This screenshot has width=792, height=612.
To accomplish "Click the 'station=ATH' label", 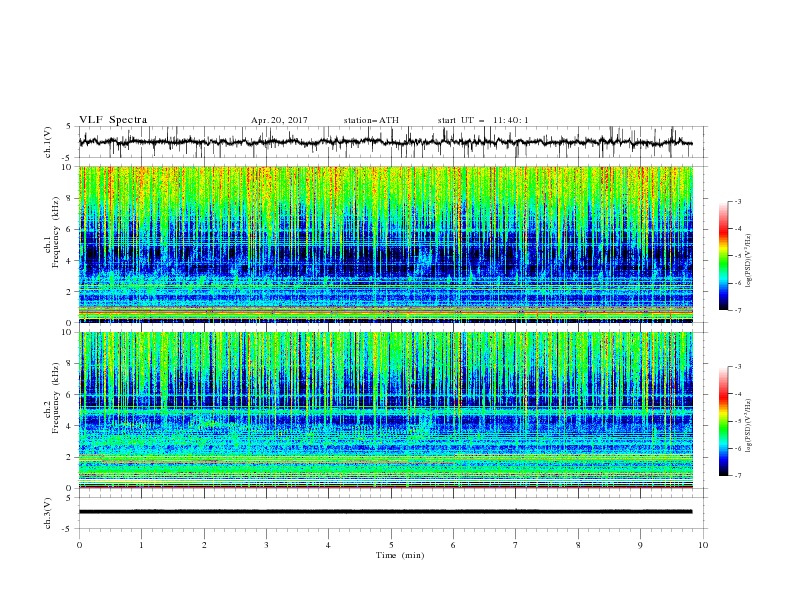I will tap(371, 120).
